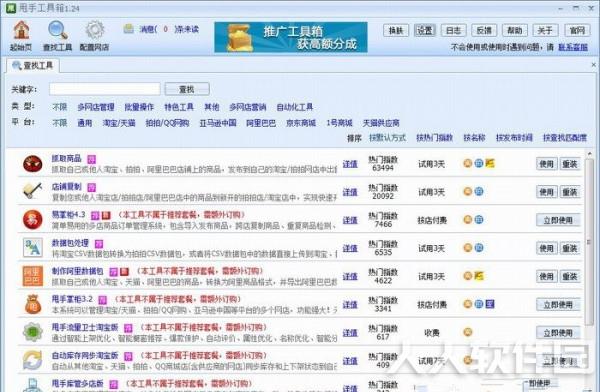Open 详情 for 甩手流量卫士淘宝版
This screenshot has height=392, width=600.
(x=350, y=333)
